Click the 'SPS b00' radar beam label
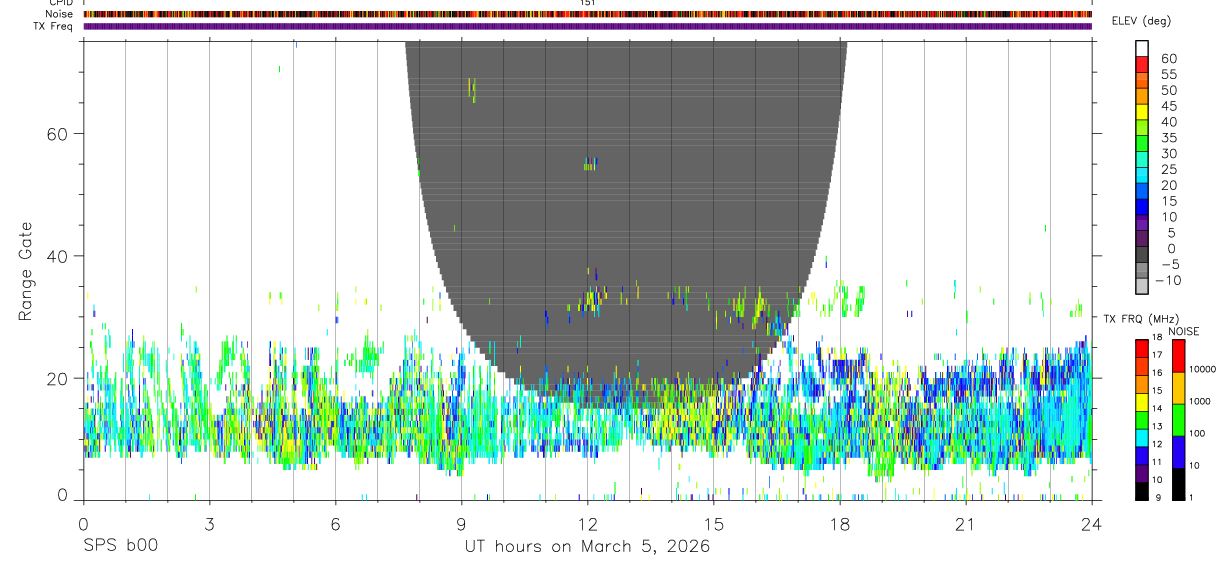1228x567 pixels. (x=119, y=547)
